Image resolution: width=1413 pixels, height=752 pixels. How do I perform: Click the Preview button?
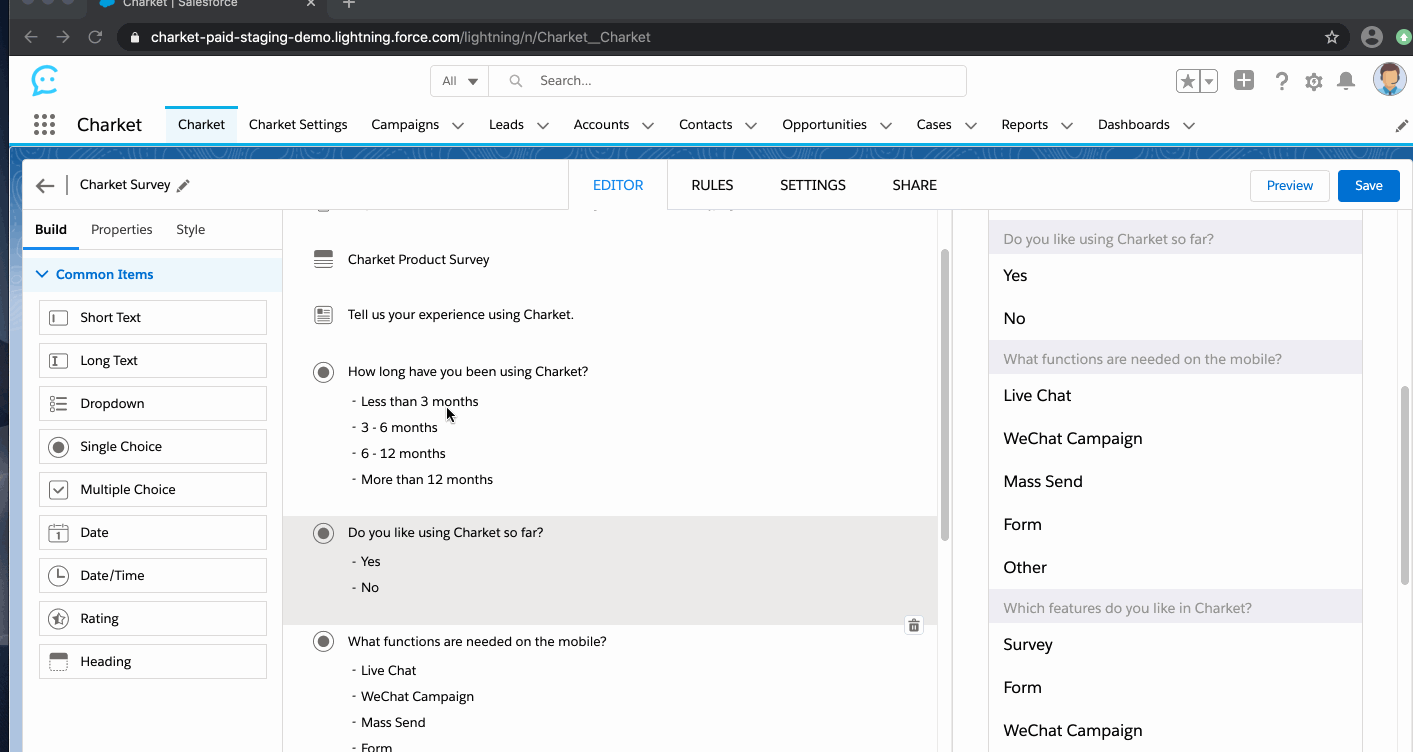click(x=1289, y=186)
